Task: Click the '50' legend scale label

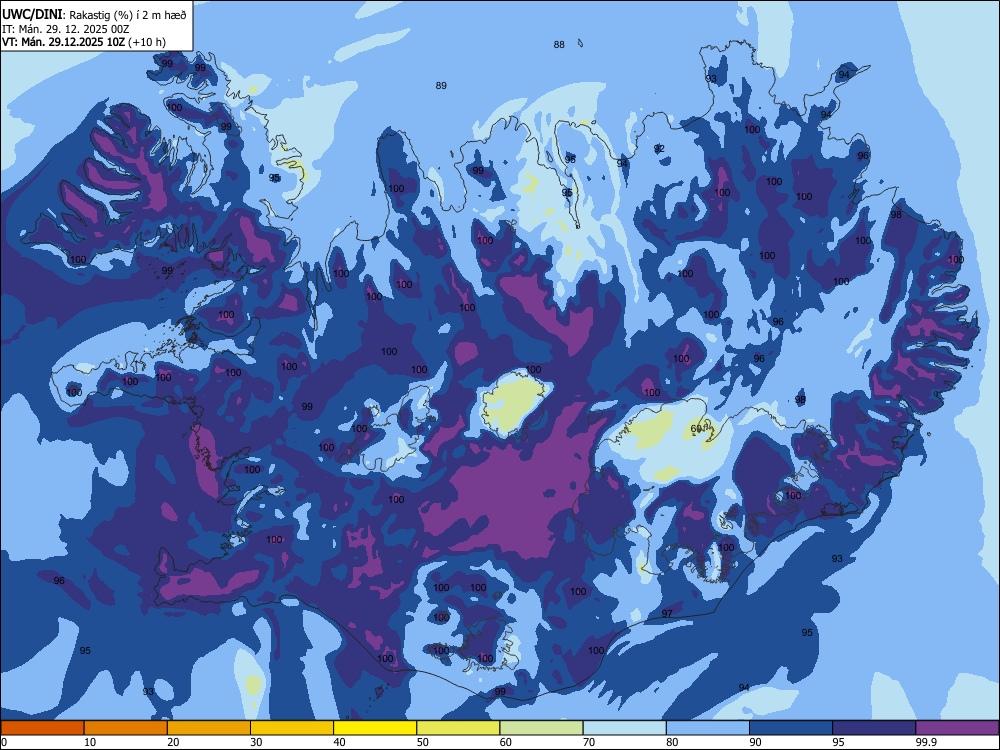Action: pyautogui.click(x=422, y=742)
